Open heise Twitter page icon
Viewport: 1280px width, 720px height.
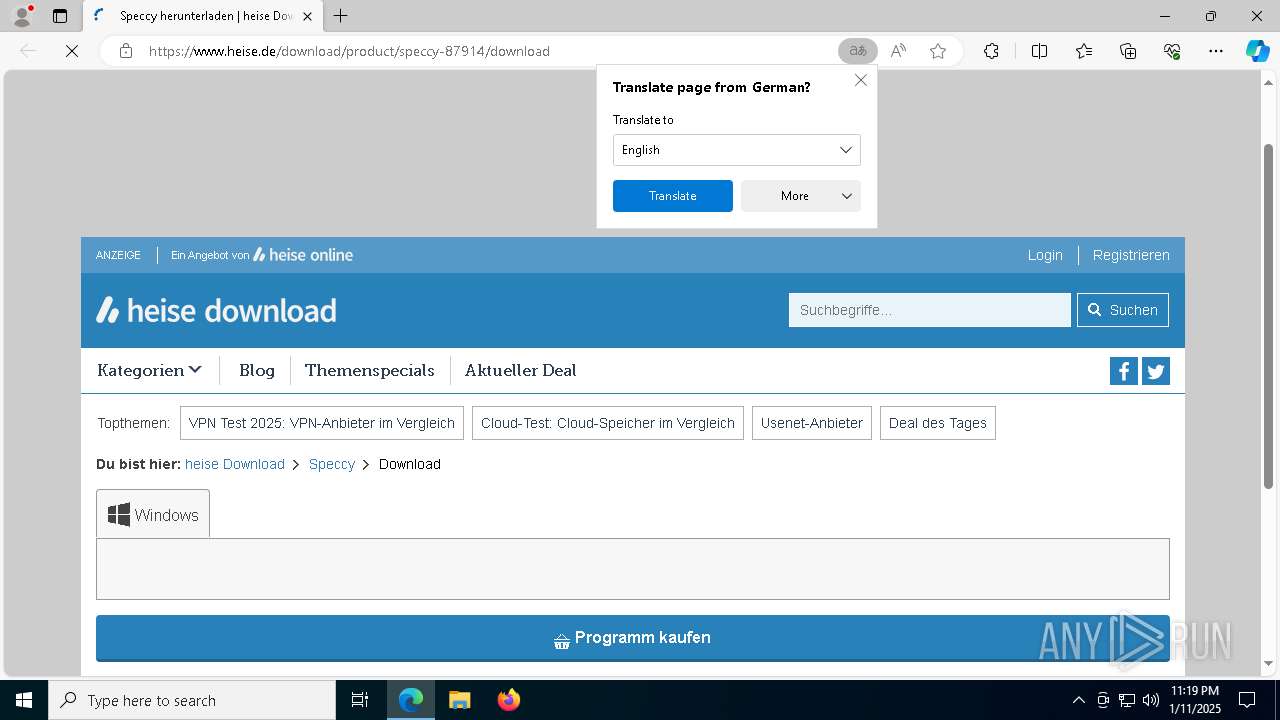(1156, 371)
